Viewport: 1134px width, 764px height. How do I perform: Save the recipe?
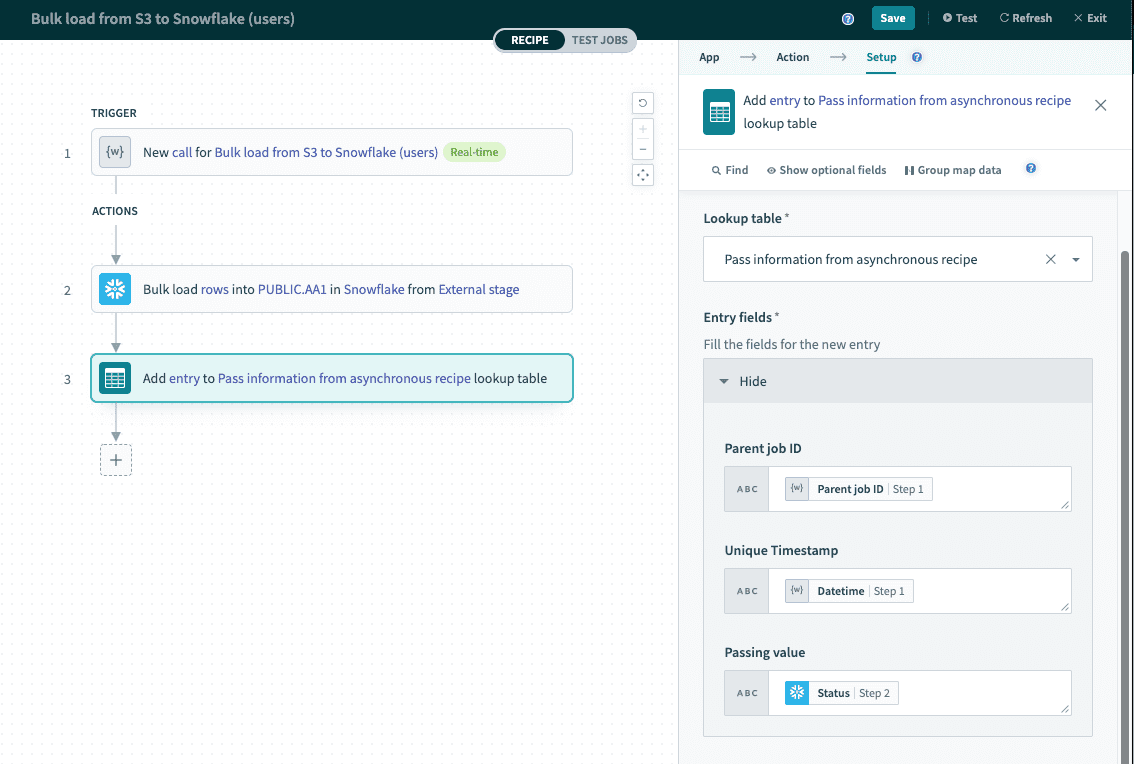pyautogui.click(x=893, y=18)
